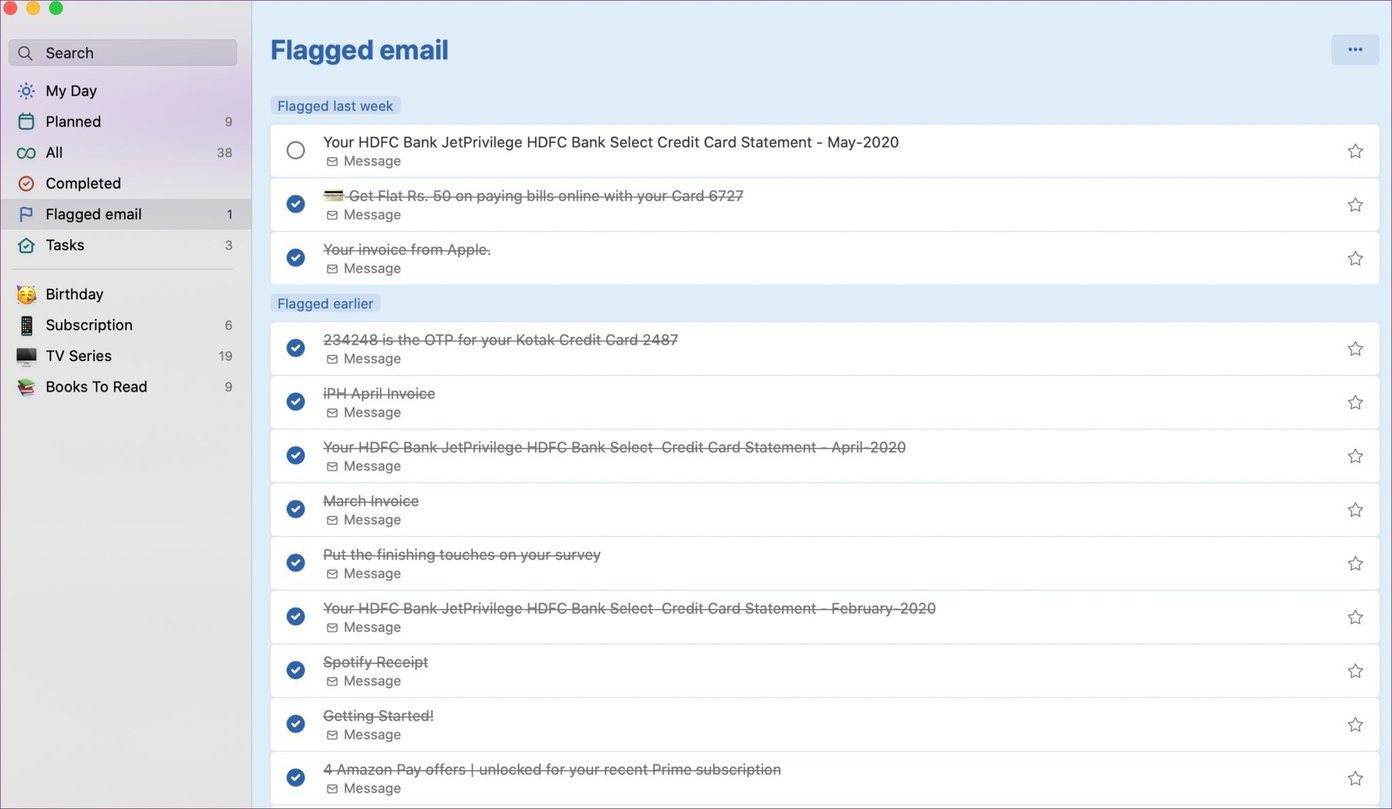Screen dimensions: 1392x809
Task: Star the Spotify Receipt task
Action: click(1355, 670)
